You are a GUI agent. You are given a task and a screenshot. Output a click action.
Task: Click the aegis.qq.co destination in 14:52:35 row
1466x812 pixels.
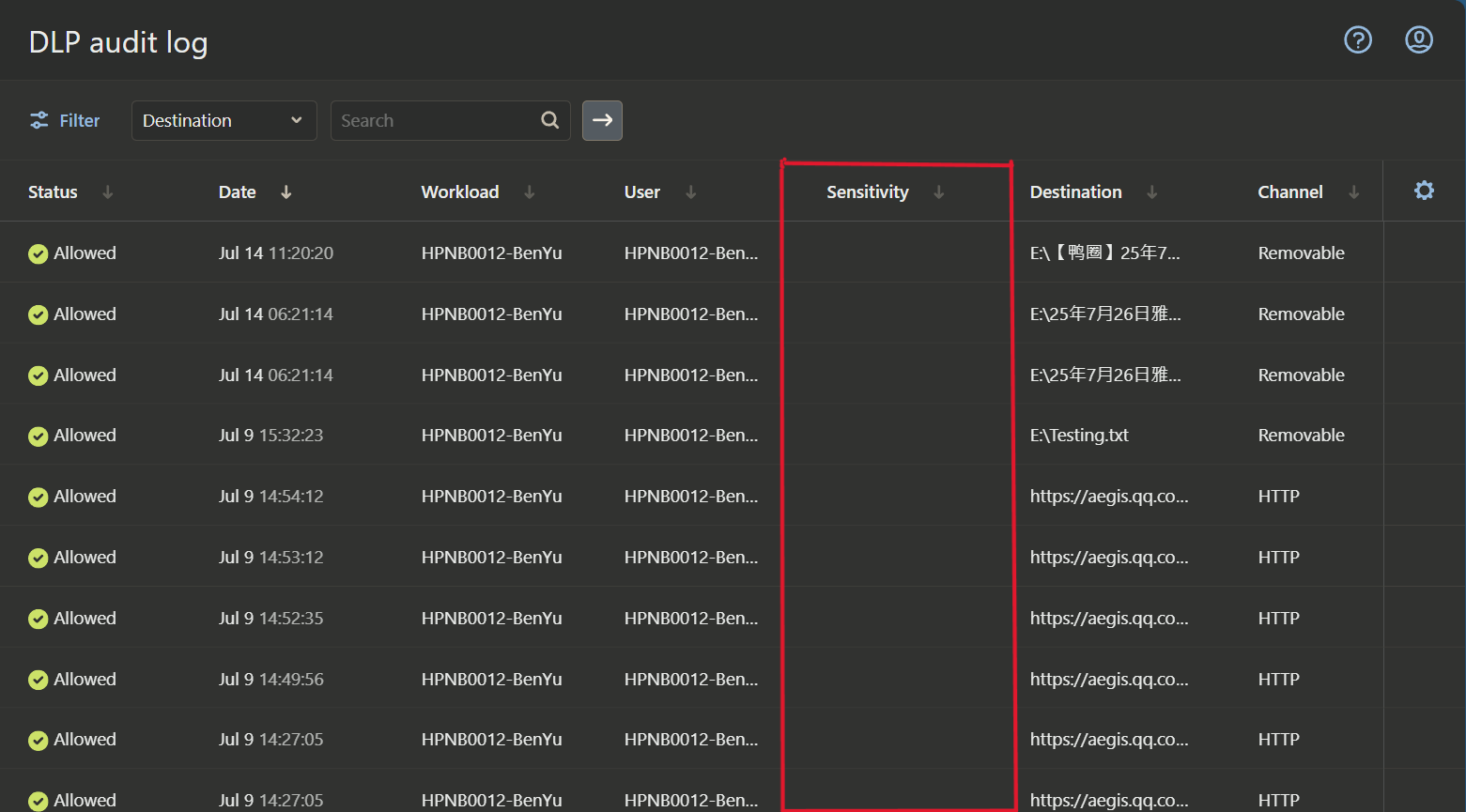tap(1109, 619)
